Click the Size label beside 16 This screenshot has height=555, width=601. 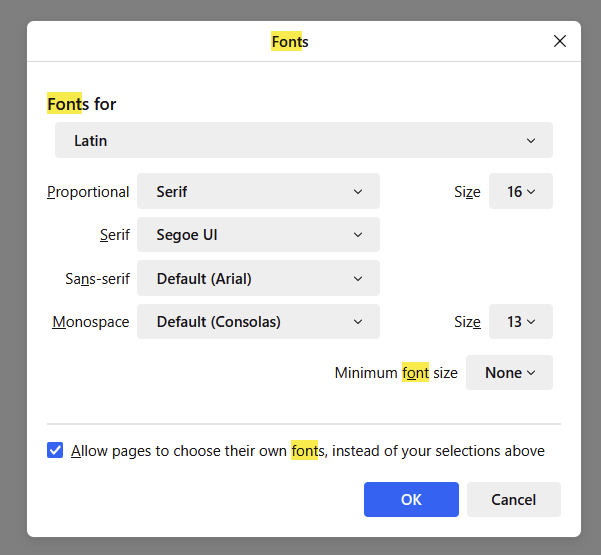click(x=467, y=192)
